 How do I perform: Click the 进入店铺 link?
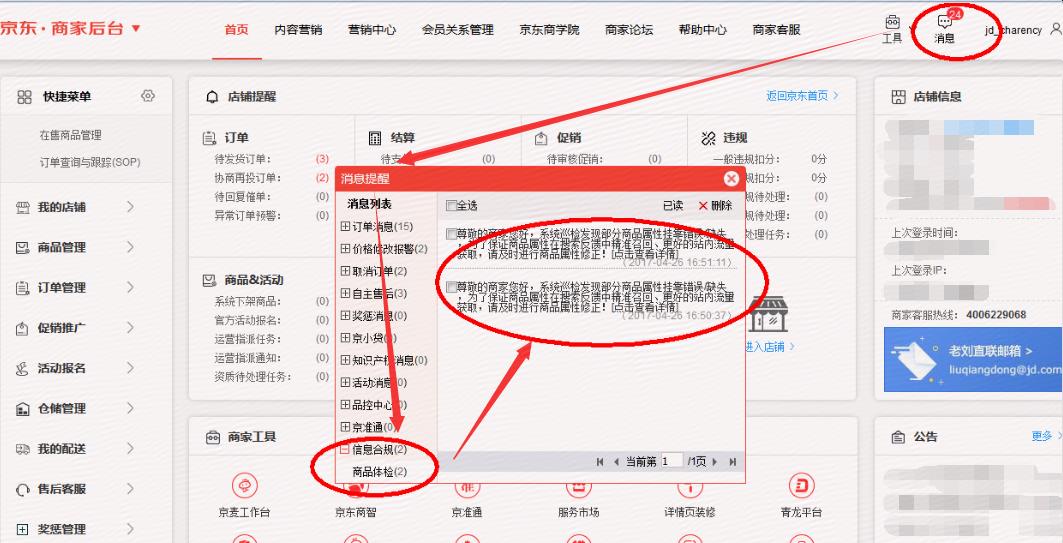coord(770,347)
